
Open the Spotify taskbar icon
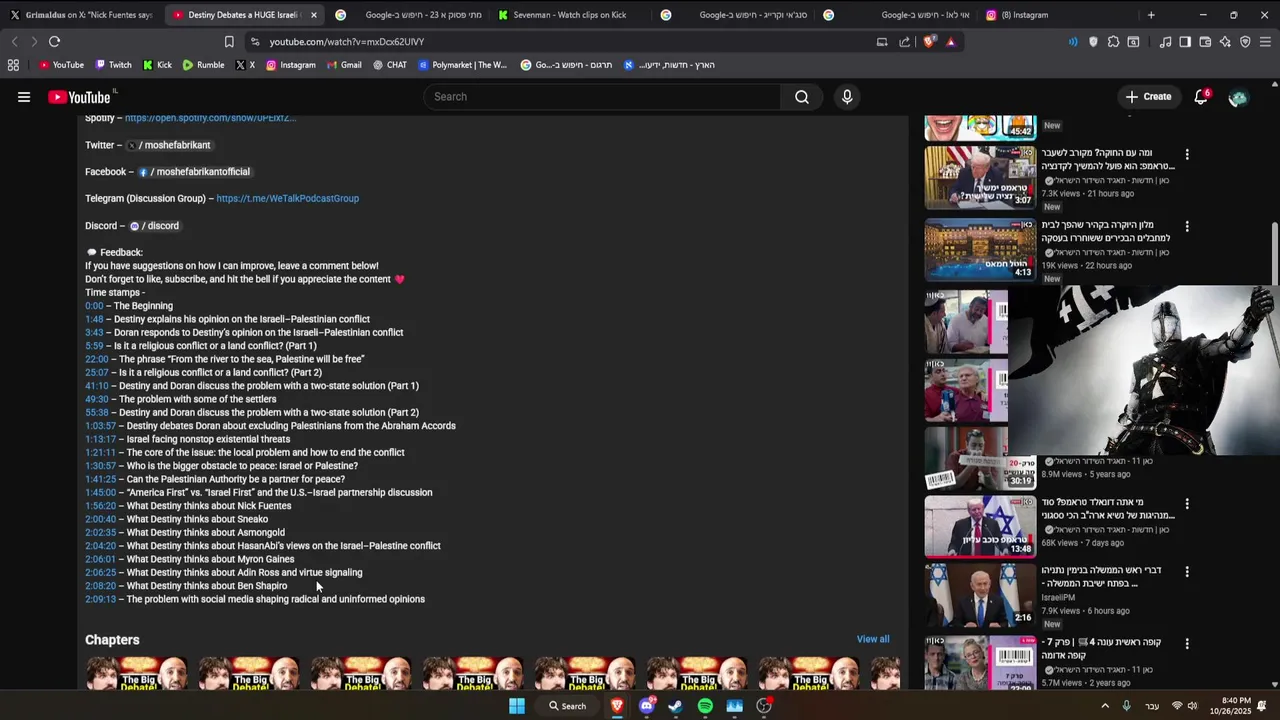[x=705, y=706]
